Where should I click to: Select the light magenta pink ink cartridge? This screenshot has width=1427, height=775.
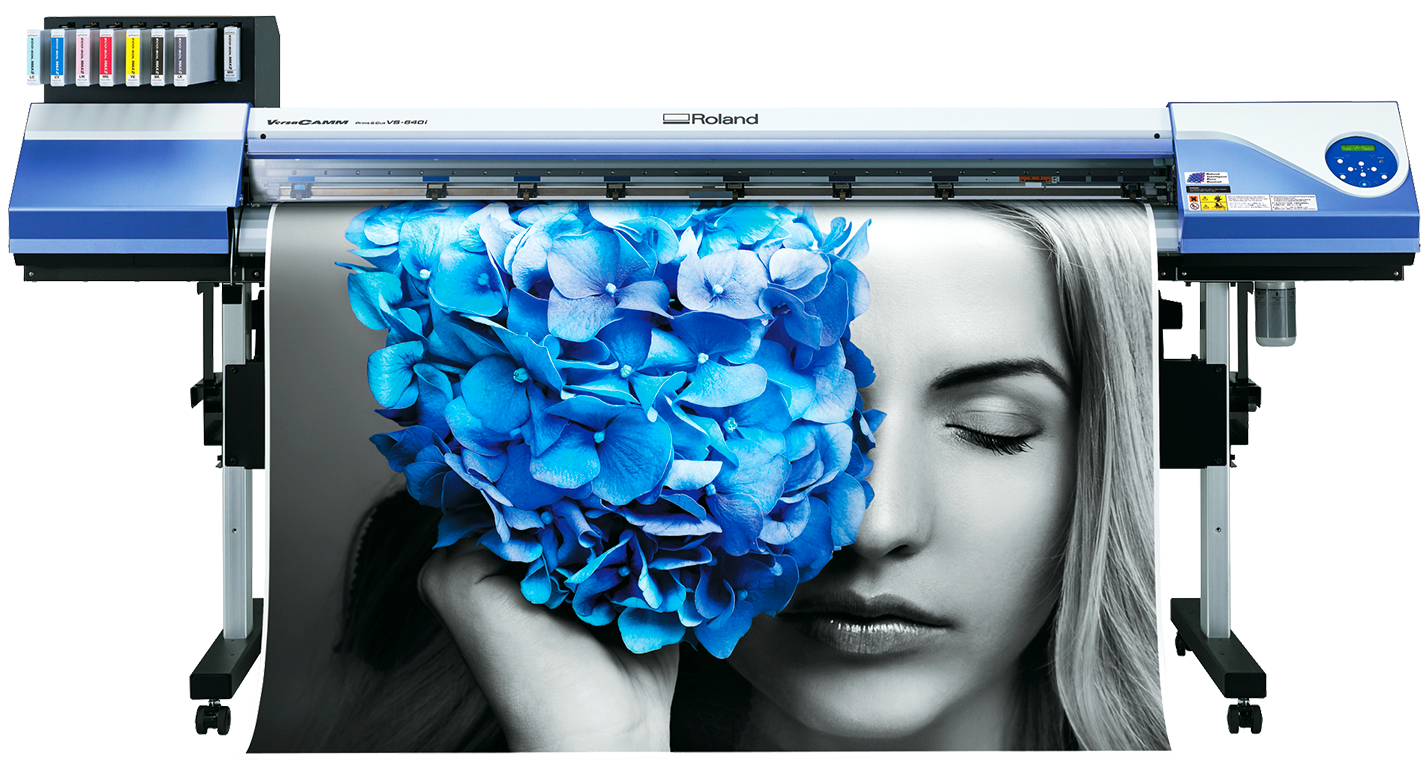pyautogui.click(x=82, y=57)
